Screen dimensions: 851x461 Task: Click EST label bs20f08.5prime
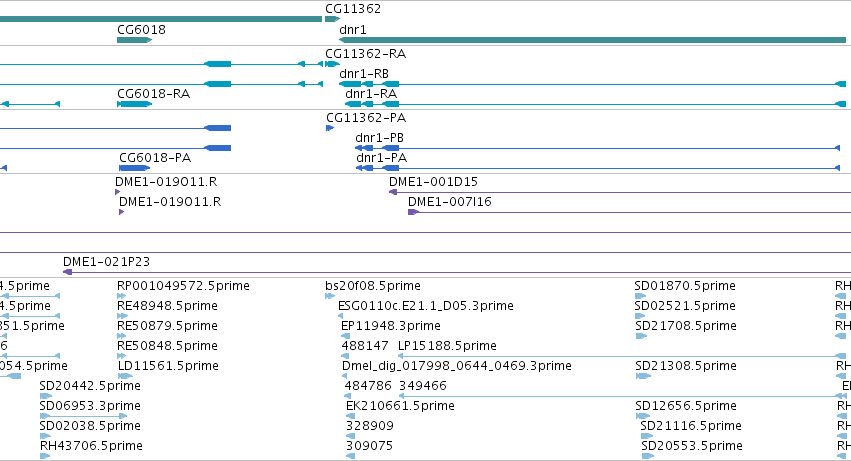point(373,285)
